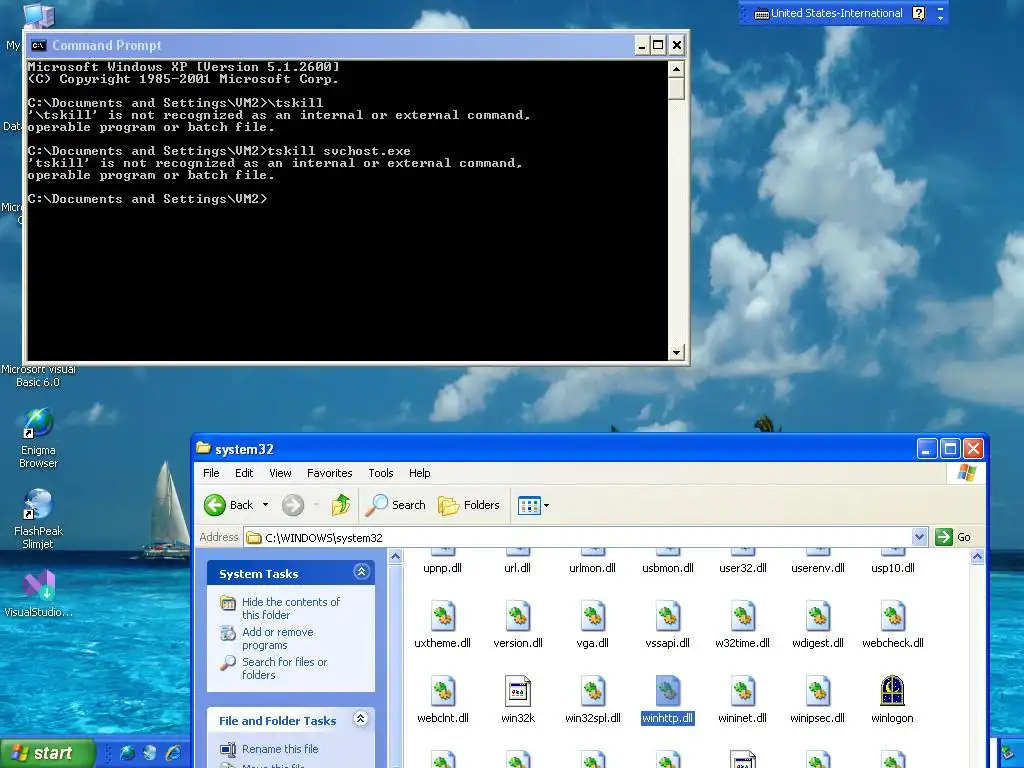Click Hide the contents of this folder
The width and height of the screenshot is (1024, 768).
(291, 608)
